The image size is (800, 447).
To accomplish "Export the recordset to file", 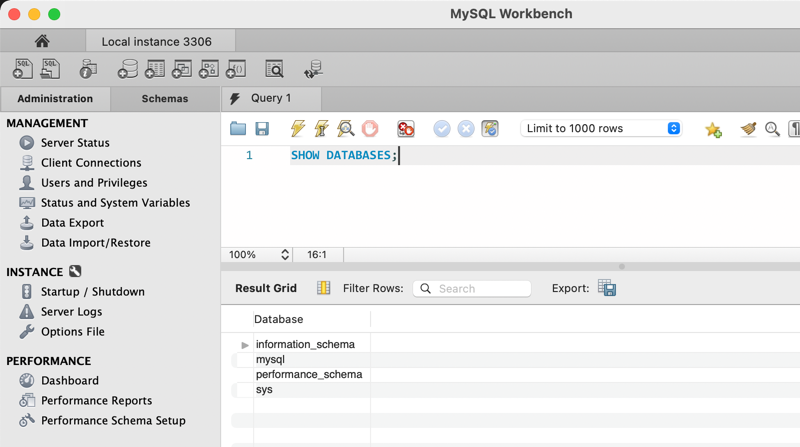I will click(x=607, y=288).
